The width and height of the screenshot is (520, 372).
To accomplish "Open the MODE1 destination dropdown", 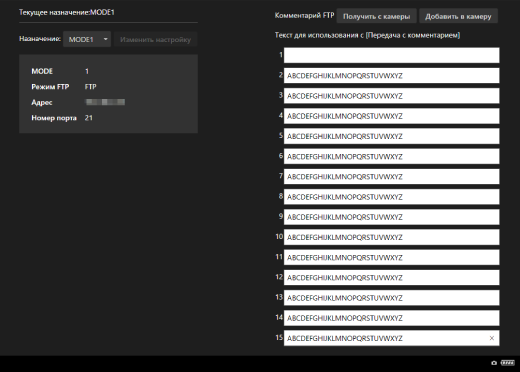I will pos(87,39).
